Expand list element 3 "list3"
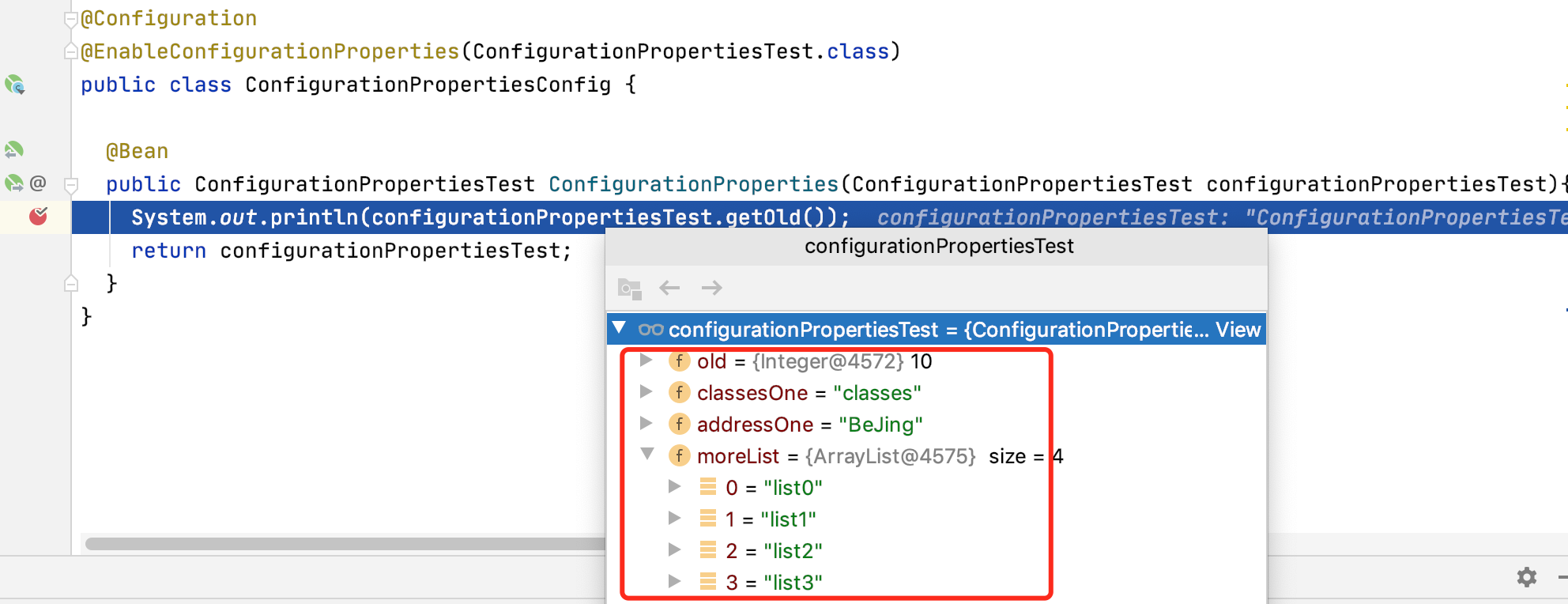 click(675, 581)
